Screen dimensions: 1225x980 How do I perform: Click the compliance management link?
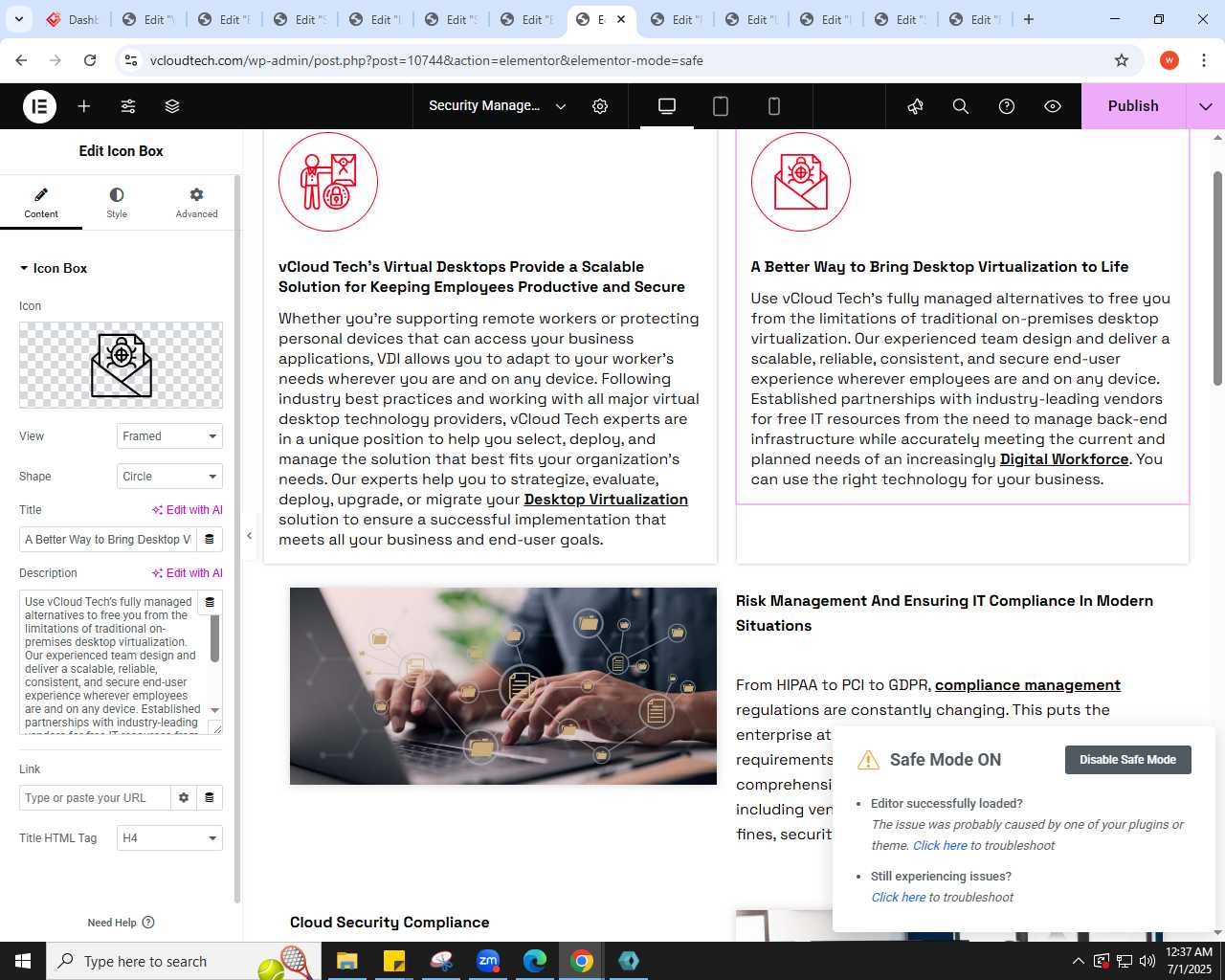tap(1028, 685)
